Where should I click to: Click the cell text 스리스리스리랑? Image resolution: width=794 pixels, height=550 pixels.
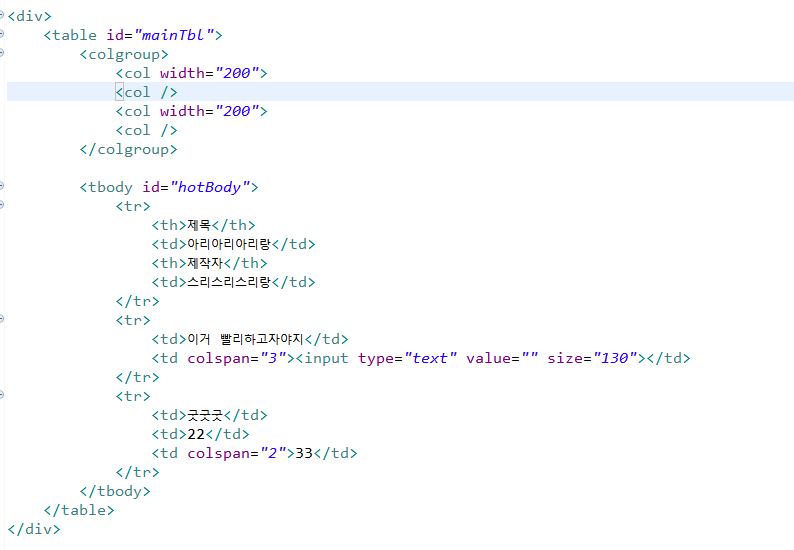point(229,282)
